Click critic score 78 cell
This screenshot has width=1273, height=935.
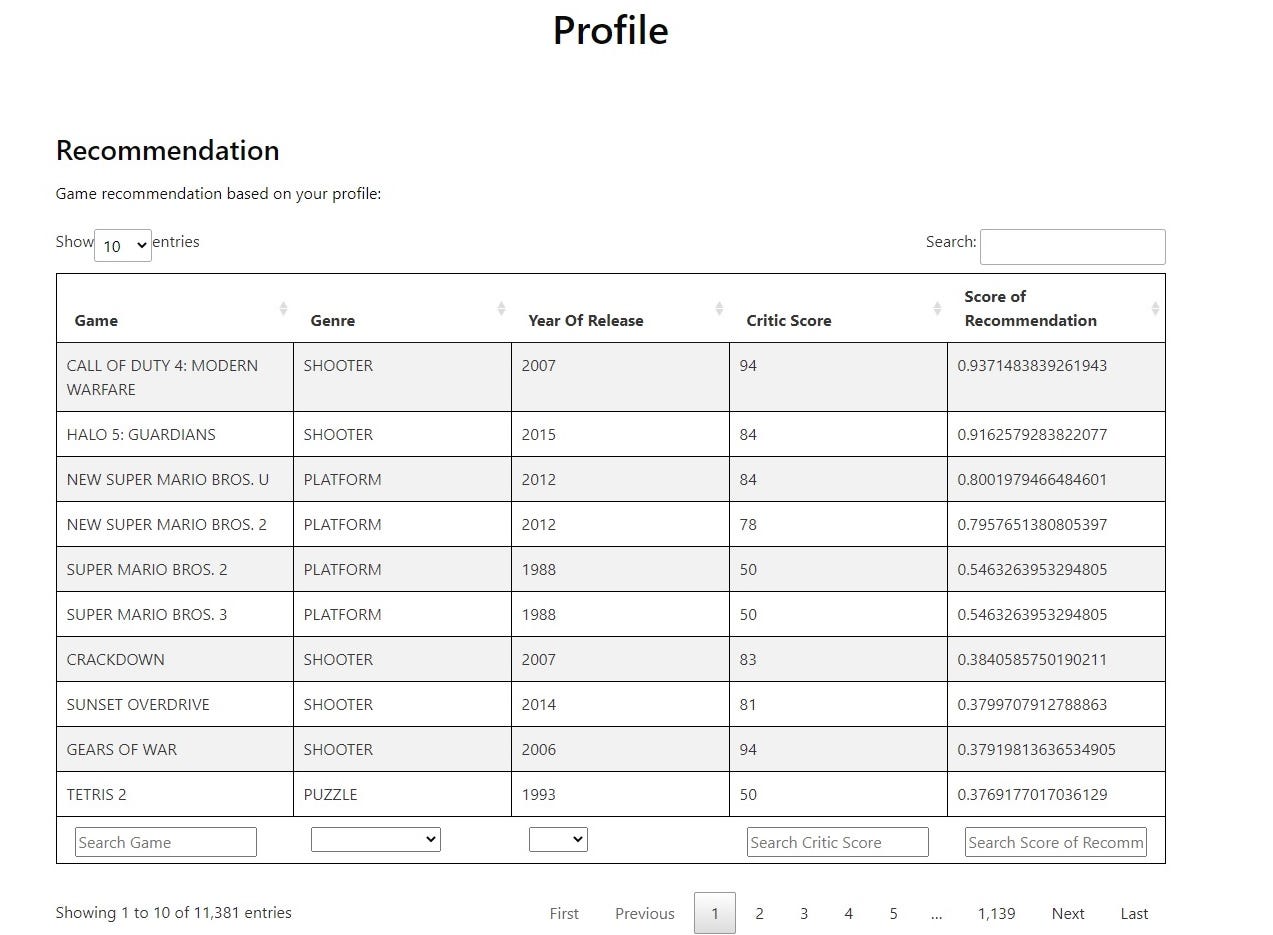pos(838,524)
